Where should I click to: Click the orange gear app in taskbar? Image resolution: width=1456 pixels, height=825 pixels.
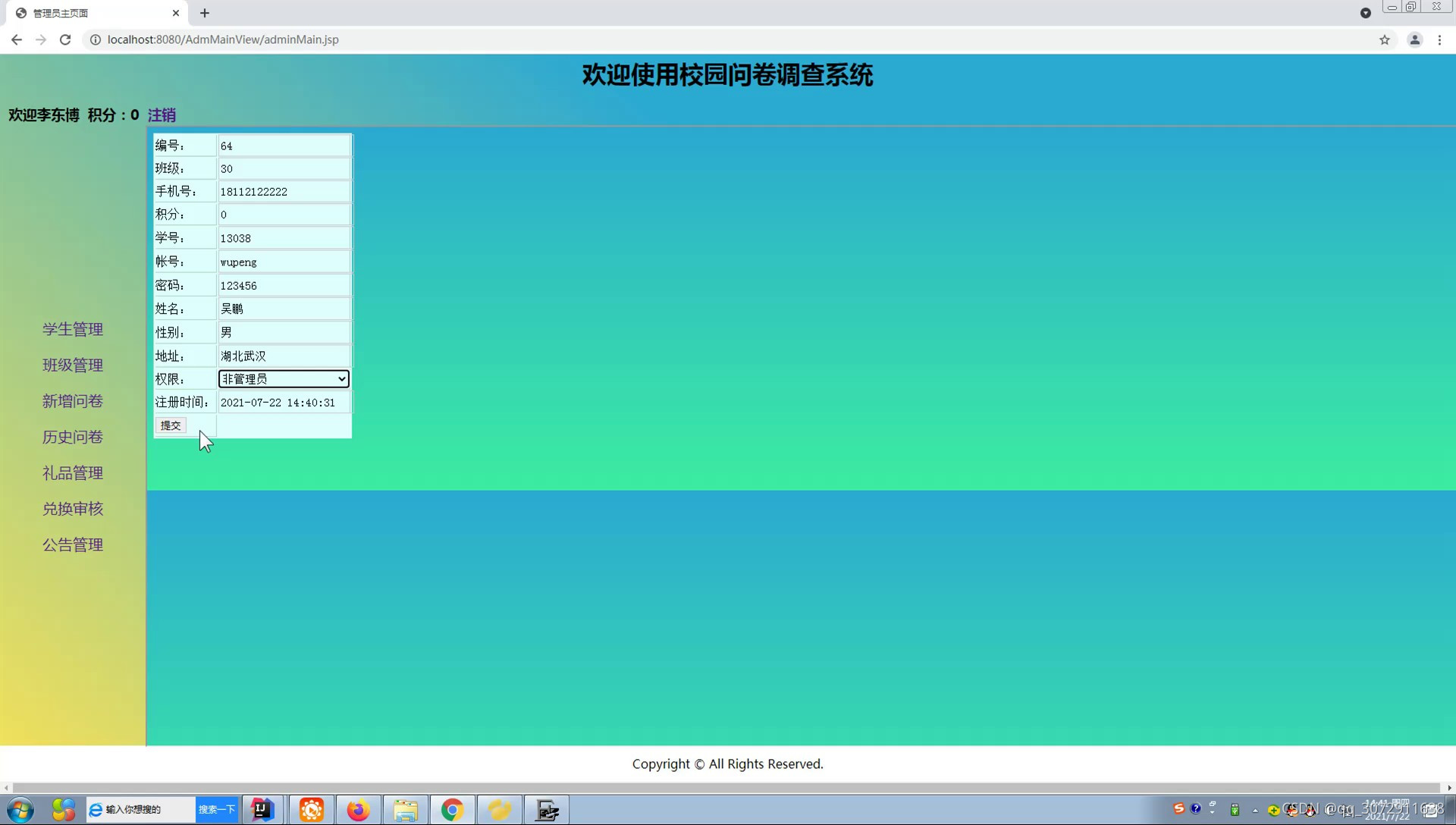[311, 810]
